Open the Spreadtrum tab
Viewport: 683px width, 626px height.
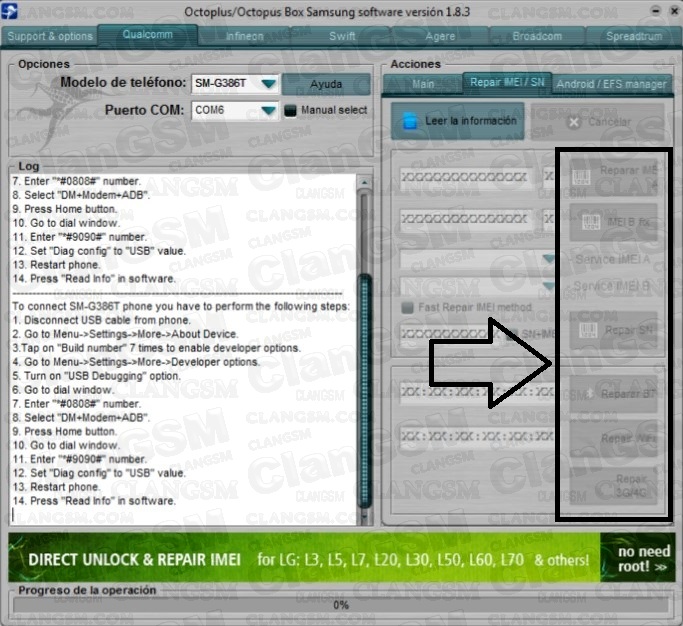pyautogui.click(x=634, y=36)
